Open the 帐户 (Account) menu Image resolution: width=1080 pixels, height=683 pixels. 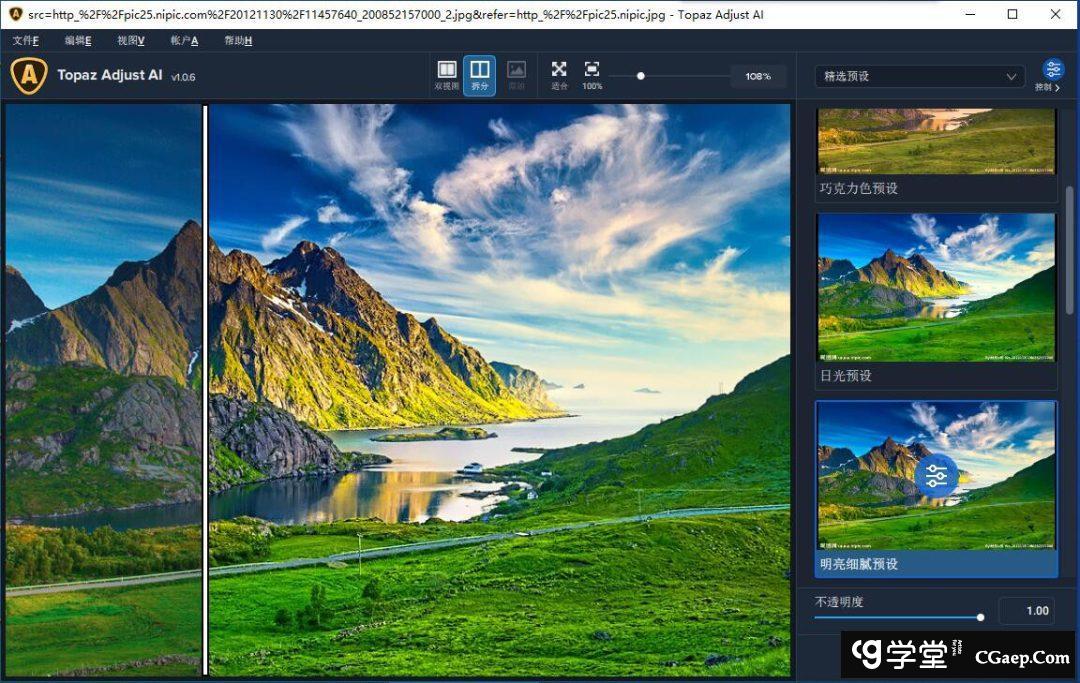[184, 40]
